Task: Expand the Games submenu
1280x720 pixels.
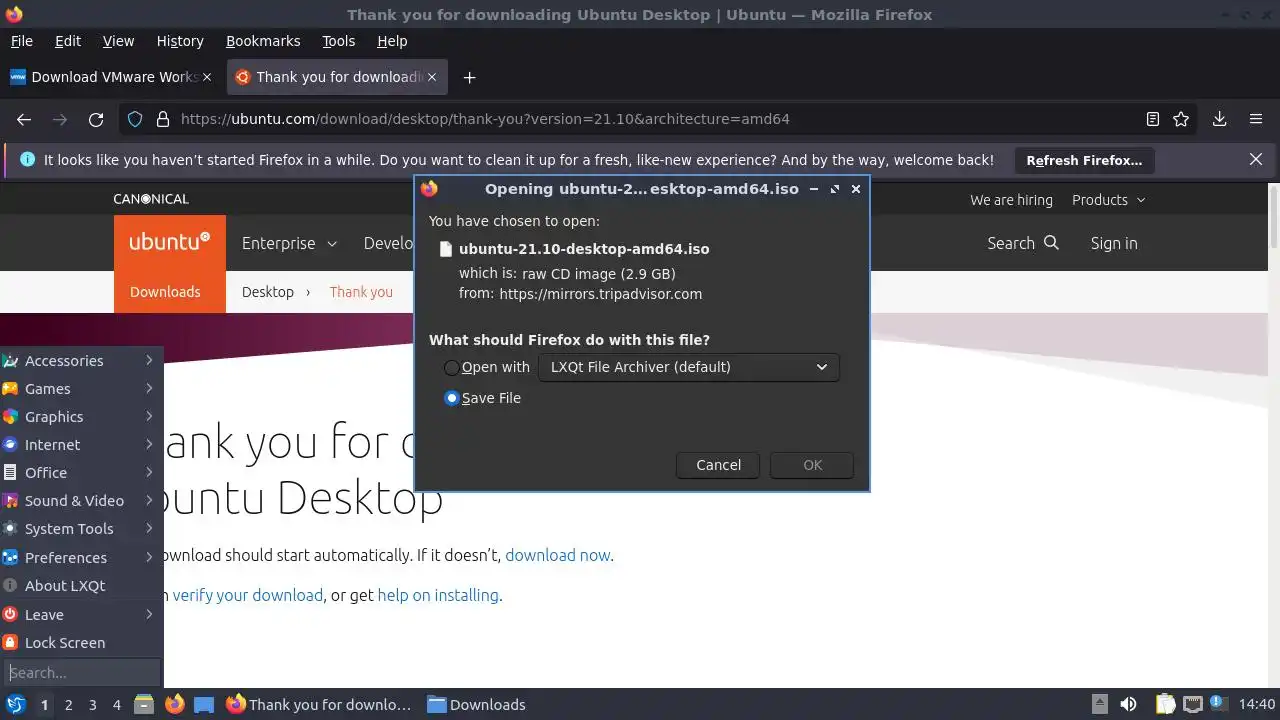Action: pyautogui.click(x=82, y=389)
